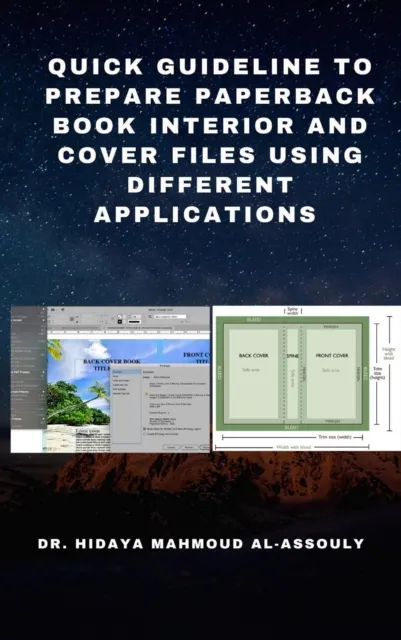Click the book title starting 'Quick Guideline'
This screenshot has width=401, height=640.
(x=209, y=140)
